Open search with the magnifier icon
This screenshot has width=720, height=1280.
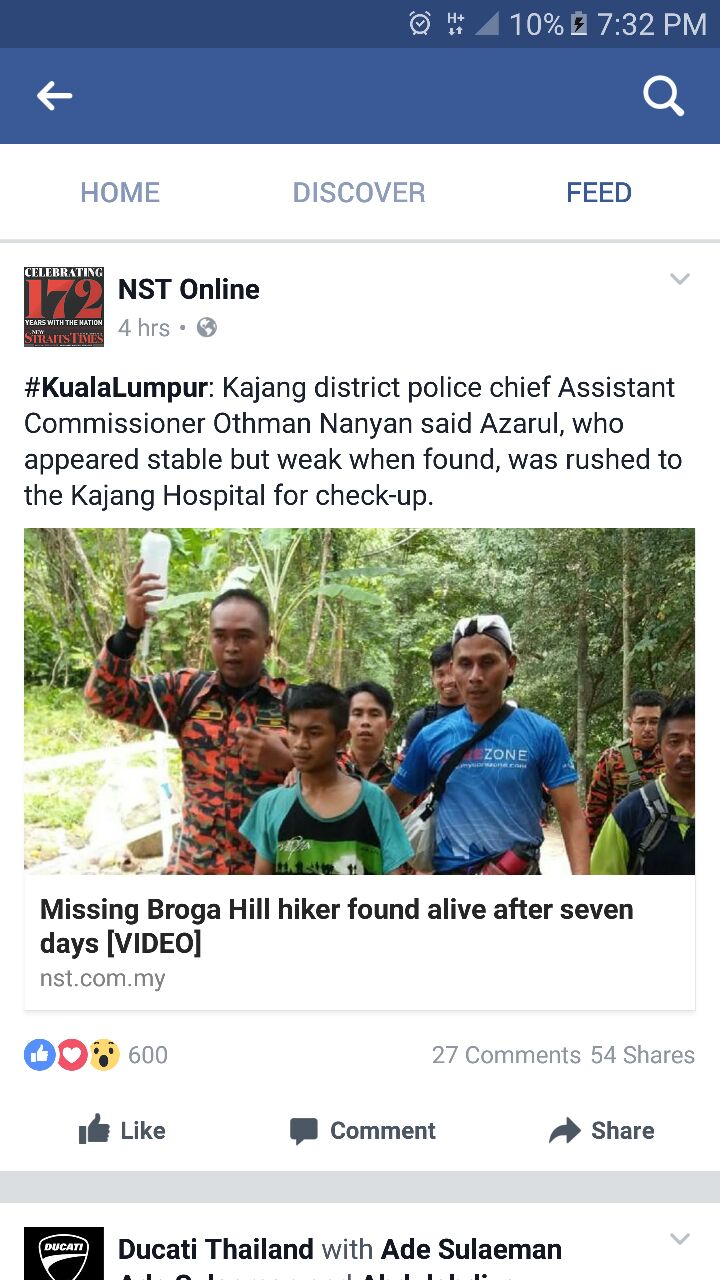click(663, 97)
